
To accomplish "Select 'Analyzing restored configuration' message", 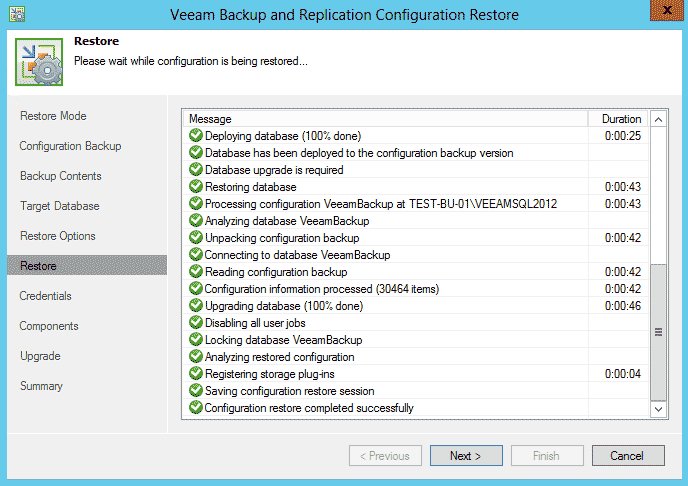I will [280, 357].
